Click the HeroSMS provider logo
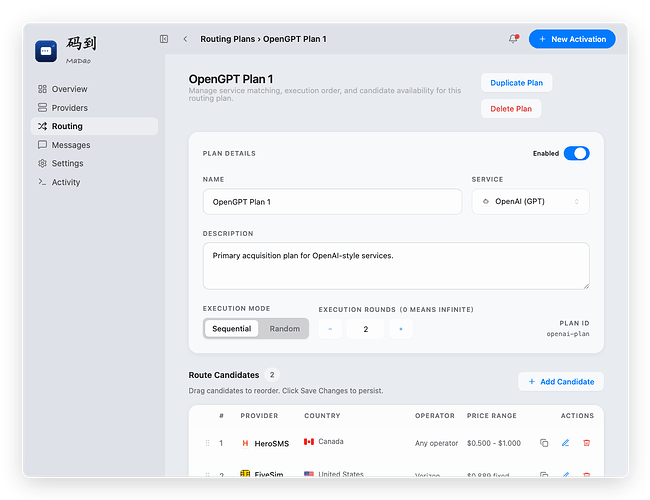This screenshot has width=650, height=500. click(x=245, y=443)
